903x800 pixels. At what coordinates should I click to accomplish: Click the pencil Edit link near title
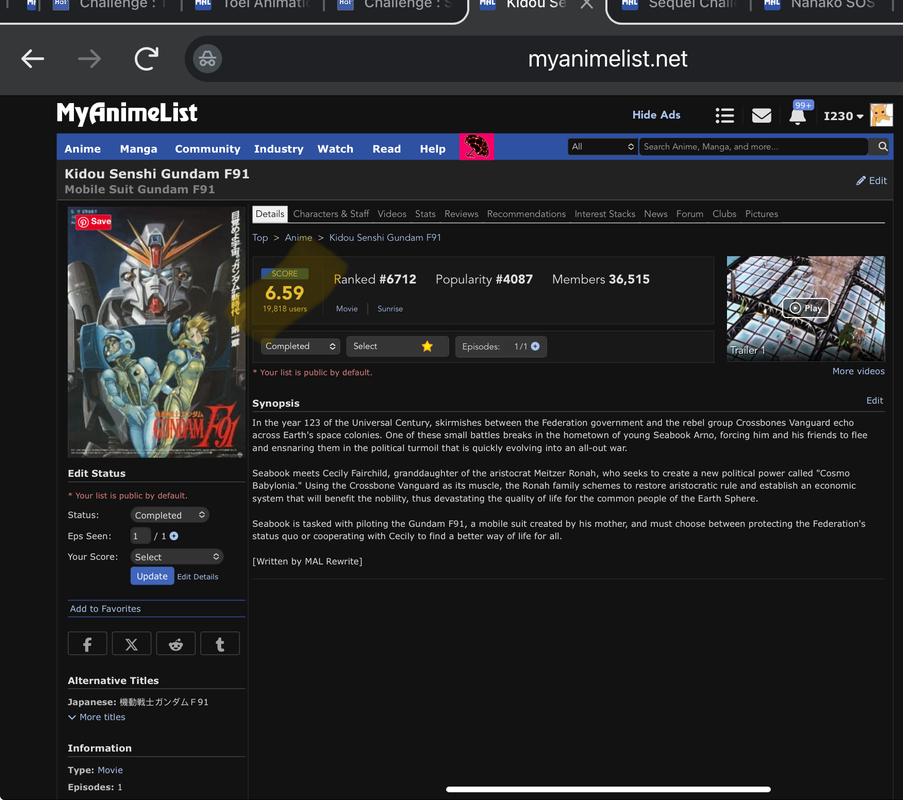871,181
